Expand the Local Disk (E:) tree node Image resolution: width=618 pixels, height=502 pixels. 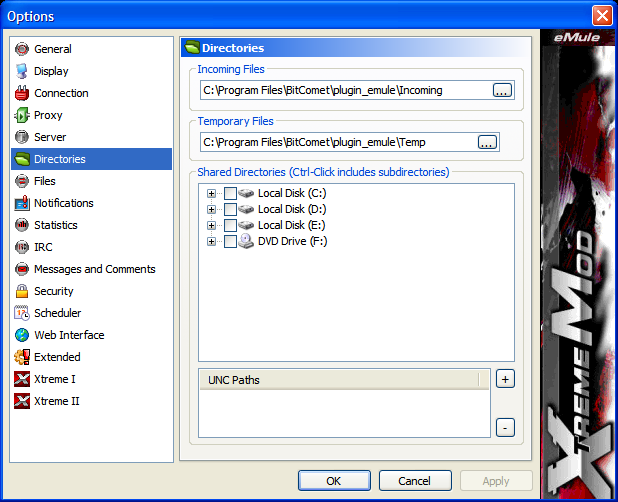(211, 225)
